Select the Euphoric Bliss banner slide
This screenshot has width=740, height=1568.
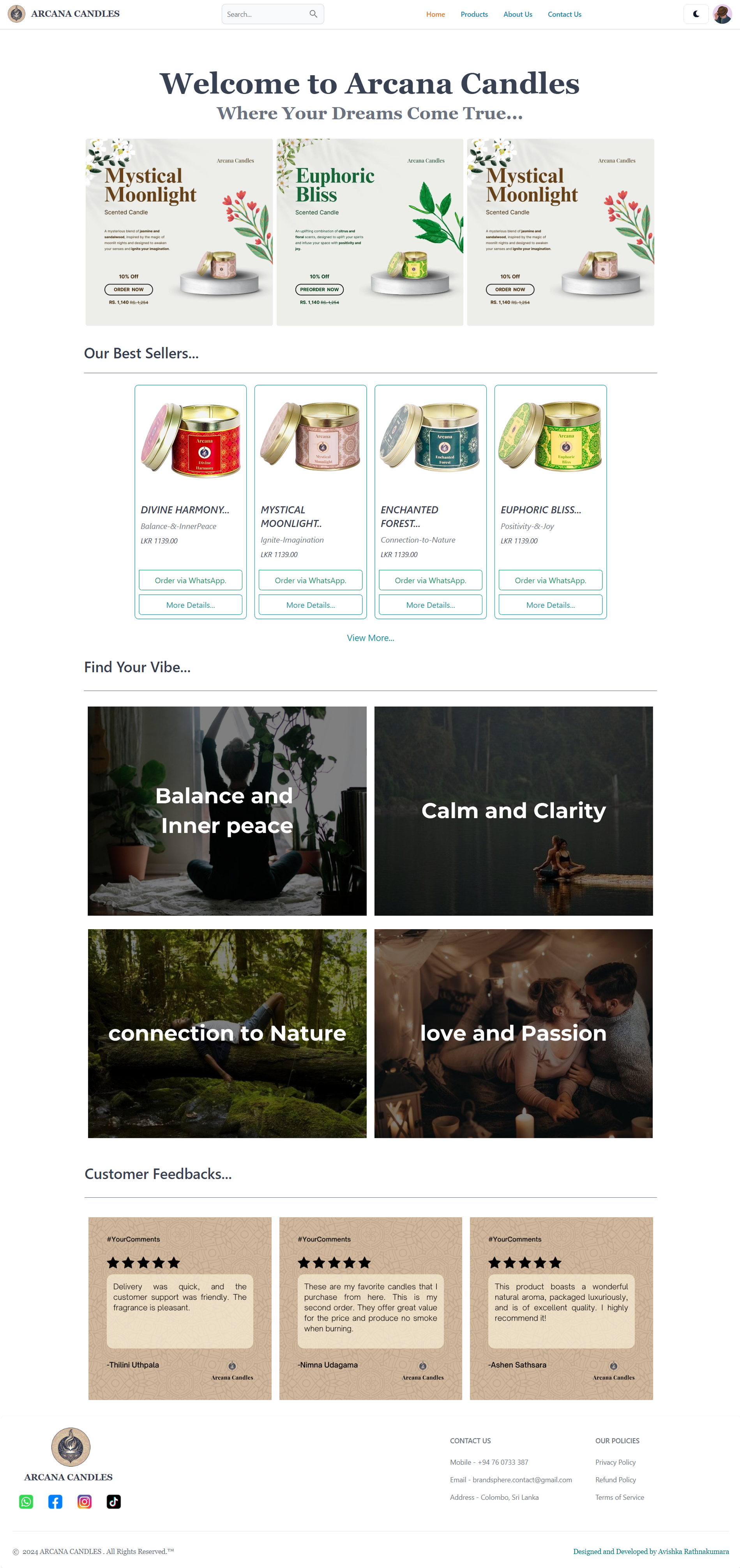pyautogui.click(x=370, y=232)
